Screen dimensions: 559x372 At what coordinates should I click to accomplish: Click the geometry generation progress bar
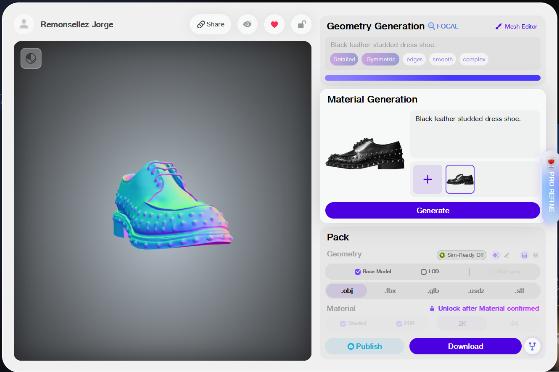tap(432, 78)
